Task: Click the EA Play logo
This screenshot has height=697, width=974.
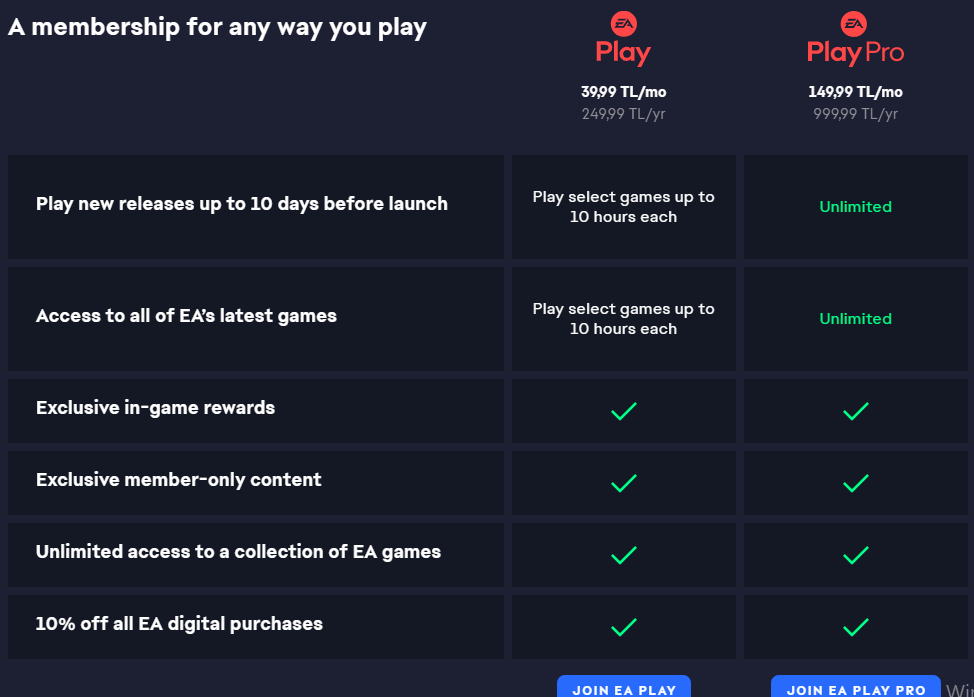Action: [623, 39]
